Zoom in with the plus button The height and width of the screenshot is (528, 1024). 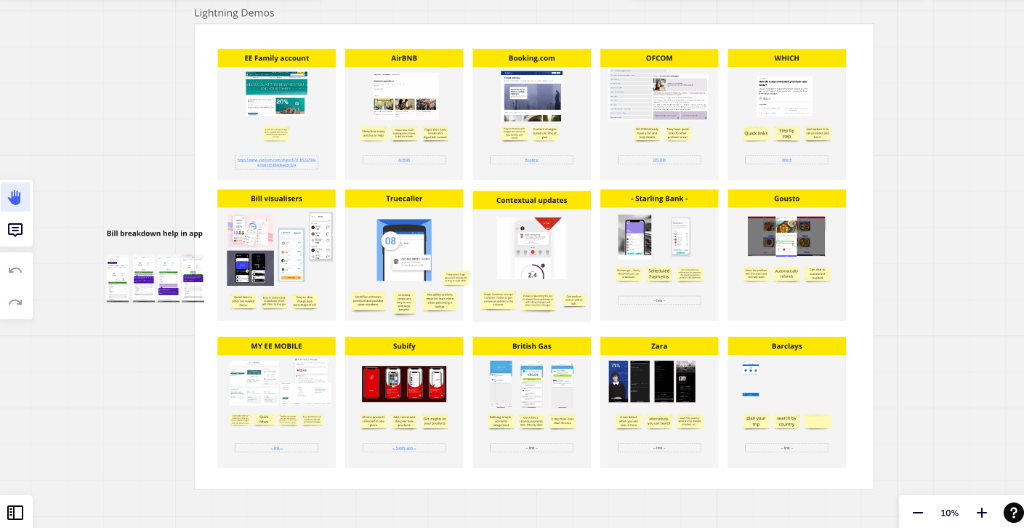coord(981,513)
